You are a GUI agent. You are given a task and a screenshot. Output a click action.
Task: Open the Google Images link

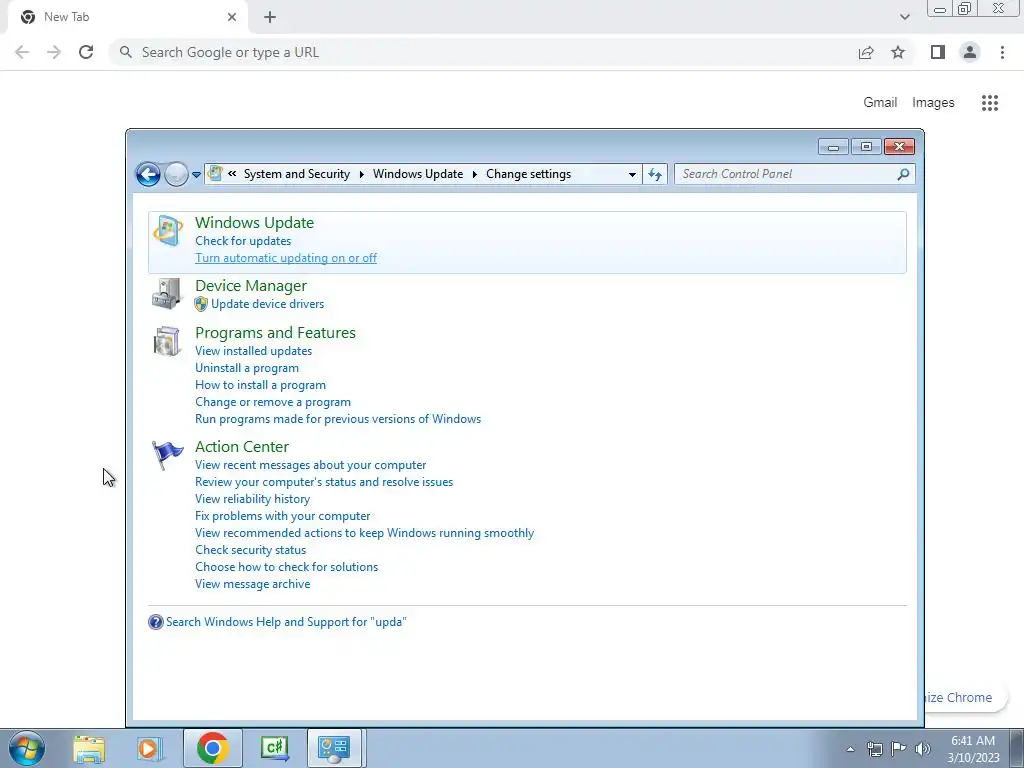933,103
